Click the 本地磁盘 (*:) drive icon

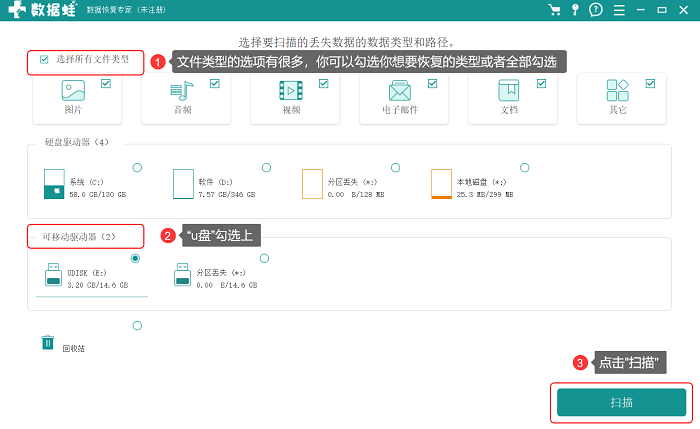click(x=441, y=184)
